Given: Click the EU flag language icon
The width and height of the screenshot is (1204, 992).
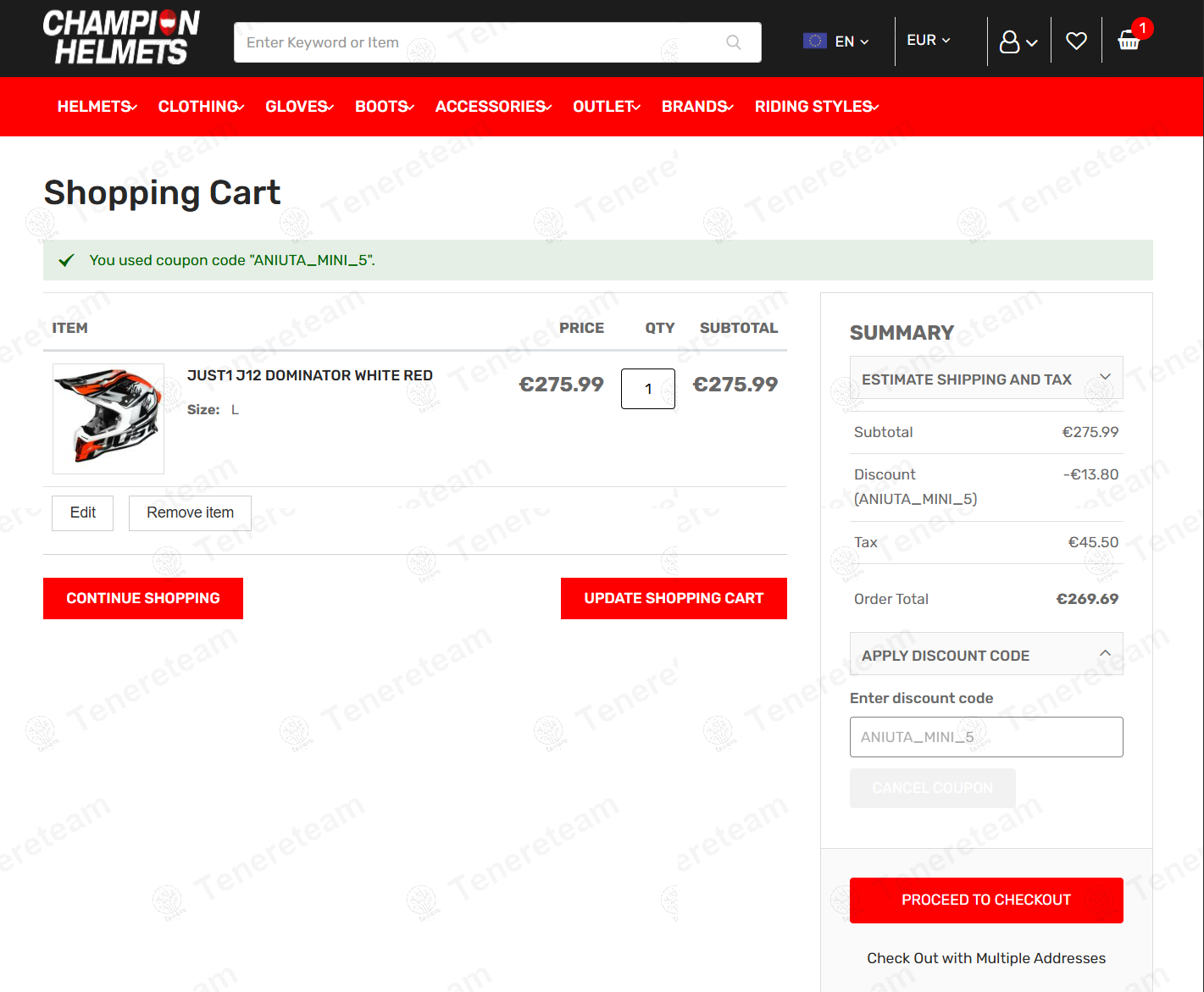Looking at the screenshot, I should pos(815,41).
